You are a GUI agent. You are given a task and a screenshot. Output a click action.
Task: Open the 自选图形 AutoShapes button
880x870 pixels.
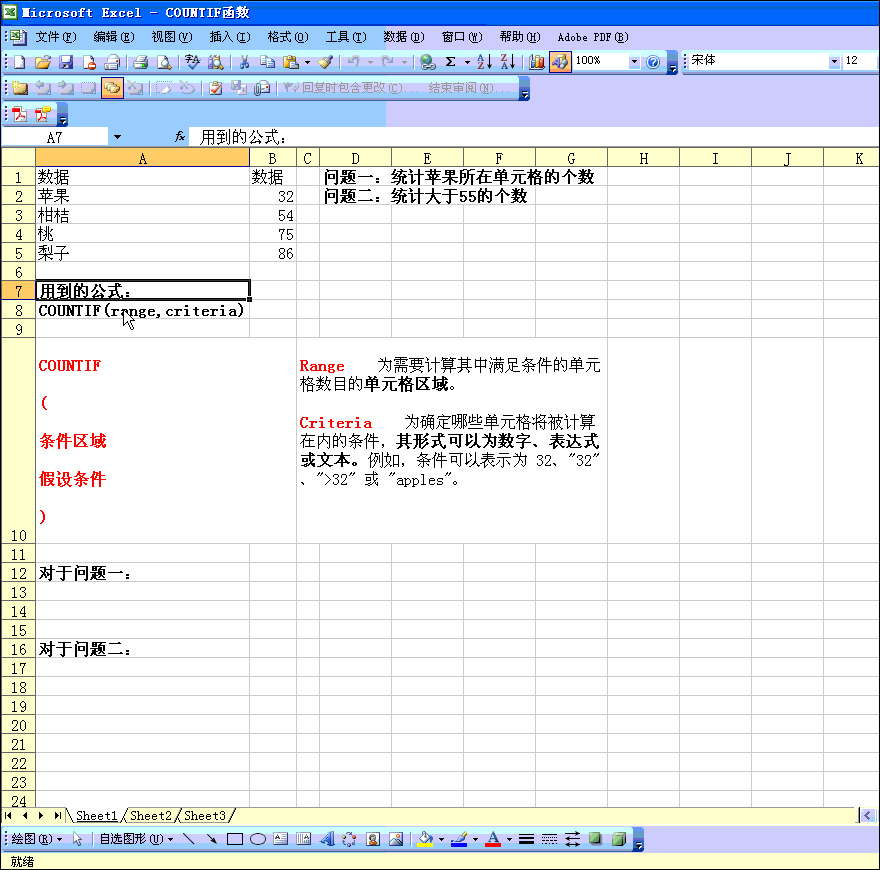pos(135,839)
